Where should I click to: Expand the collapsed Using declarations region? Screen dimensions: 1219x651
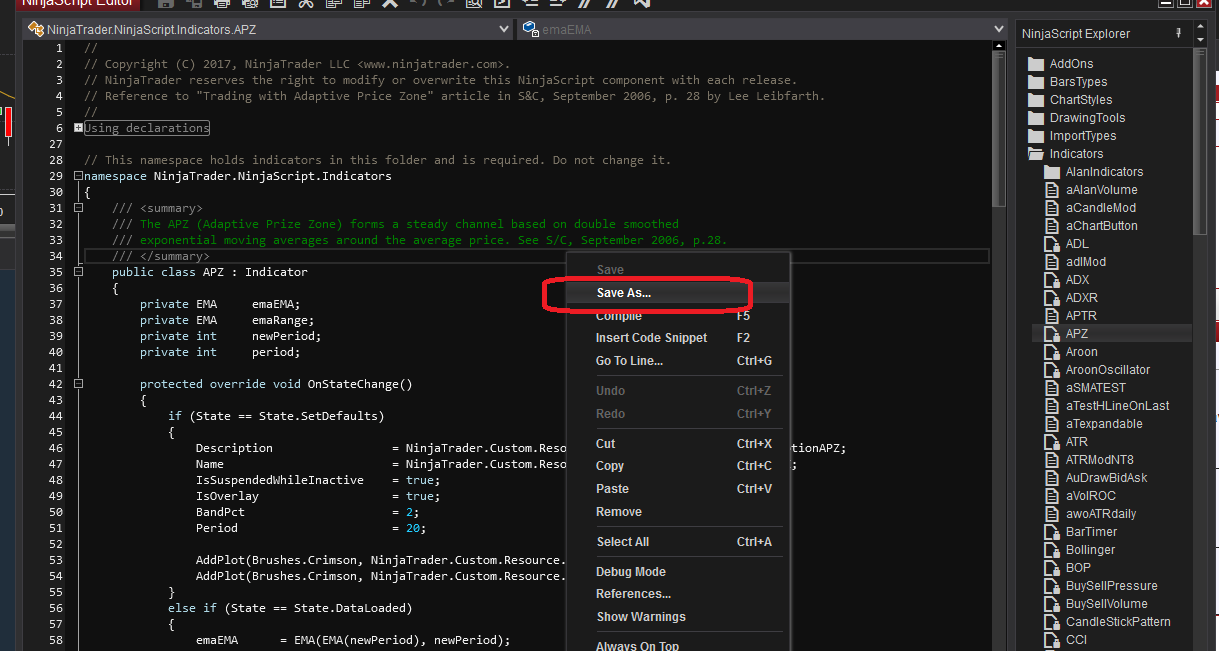79,128
